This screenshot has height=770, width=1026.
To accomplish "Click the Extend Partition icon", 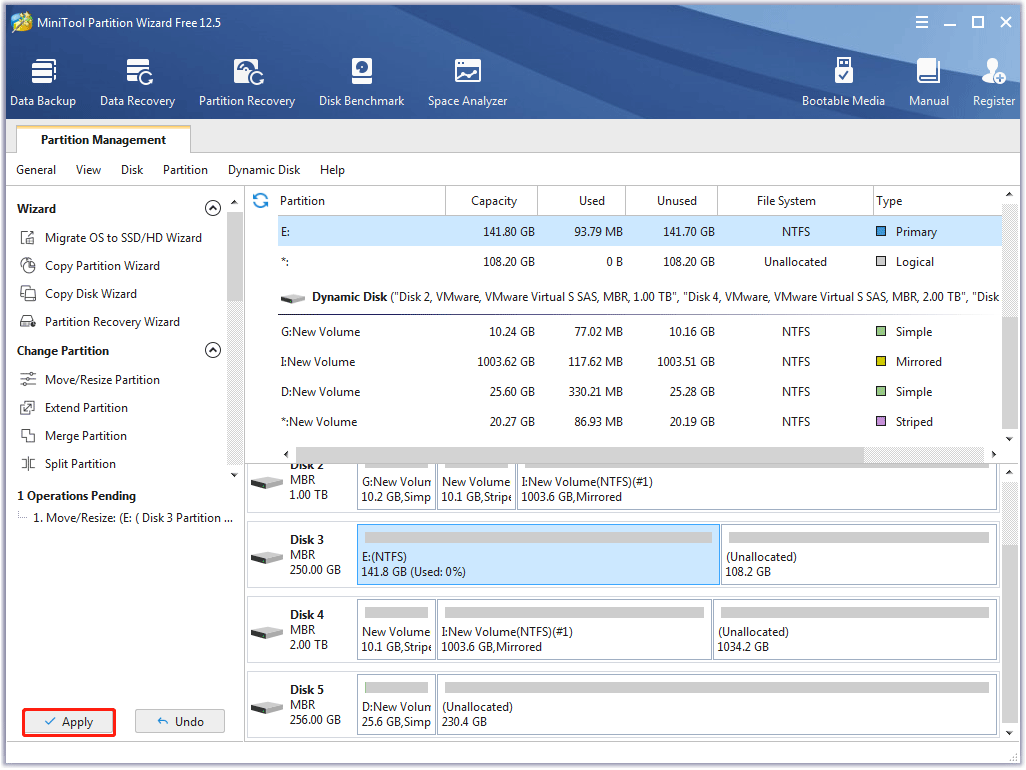I will 27,408.
